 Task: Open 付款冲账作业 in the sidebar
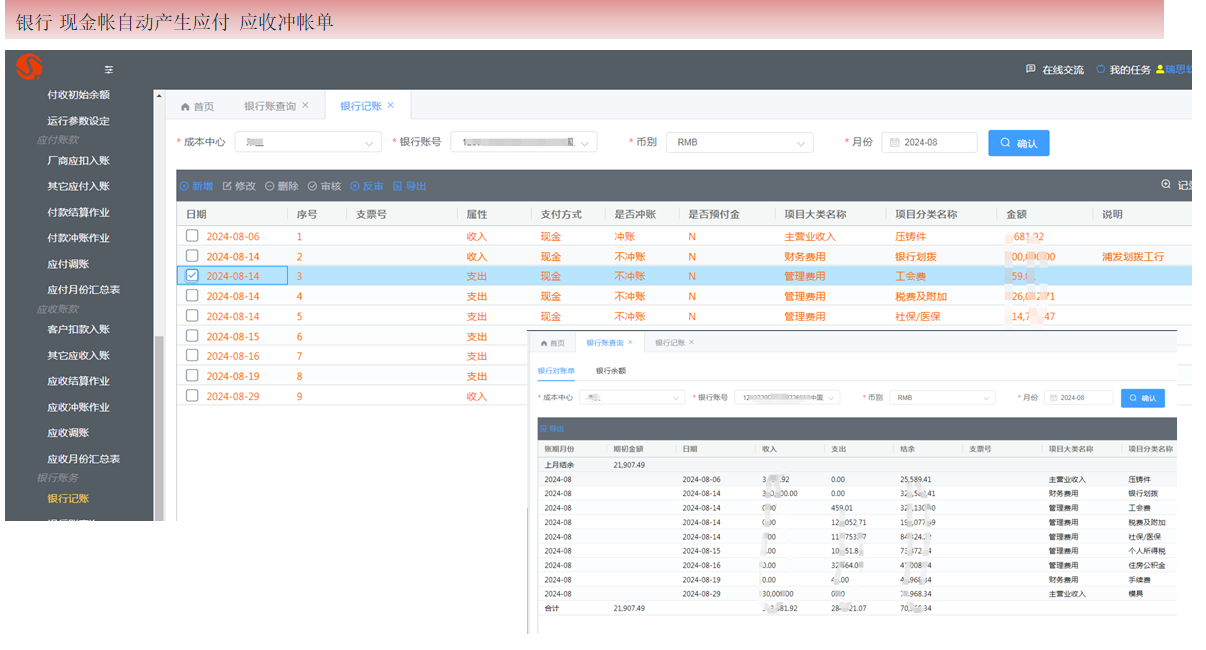point(78,238)
